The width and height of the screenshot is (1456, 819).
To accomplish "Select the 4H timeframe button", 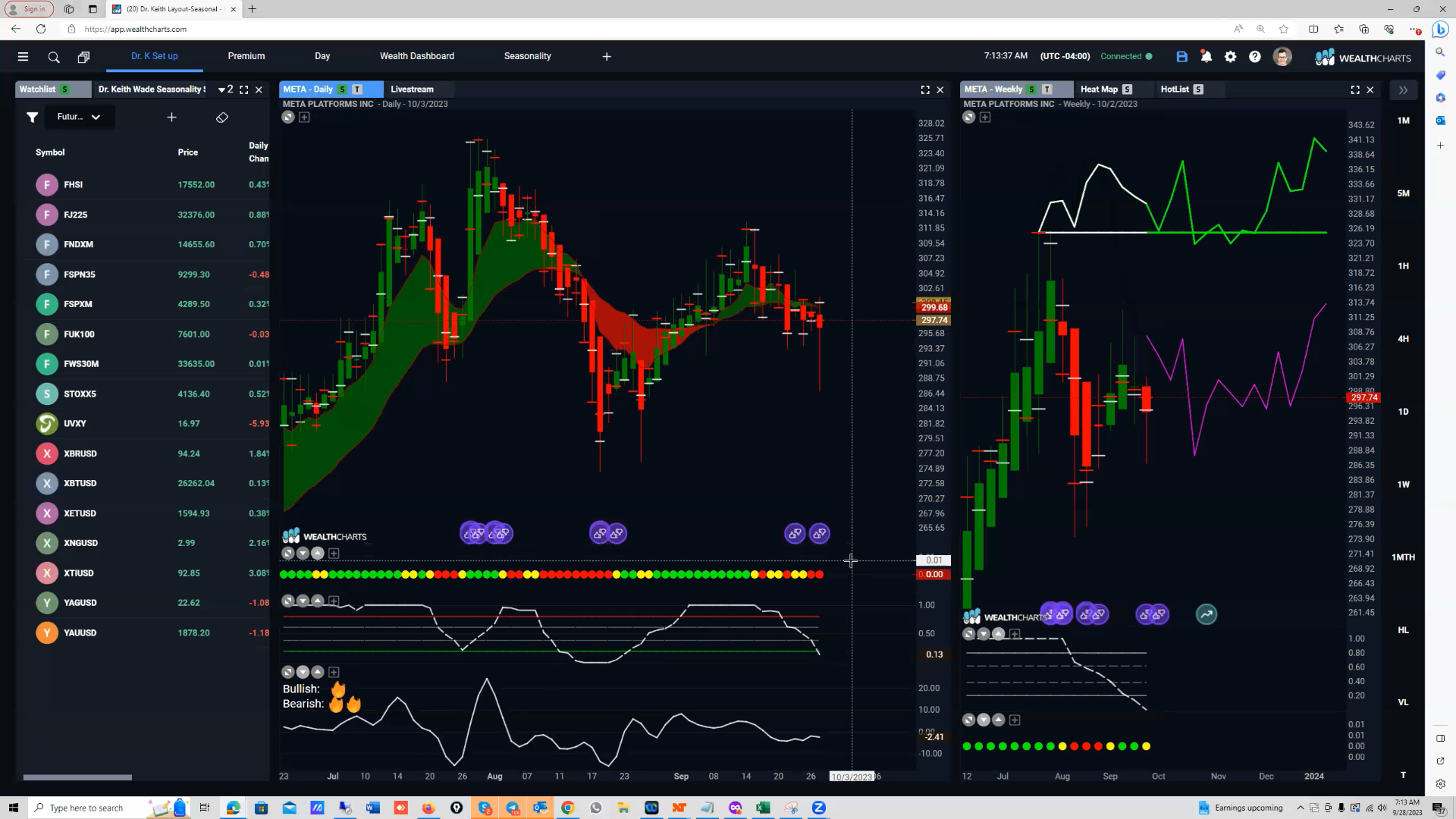I will [x=1403, y=339].
